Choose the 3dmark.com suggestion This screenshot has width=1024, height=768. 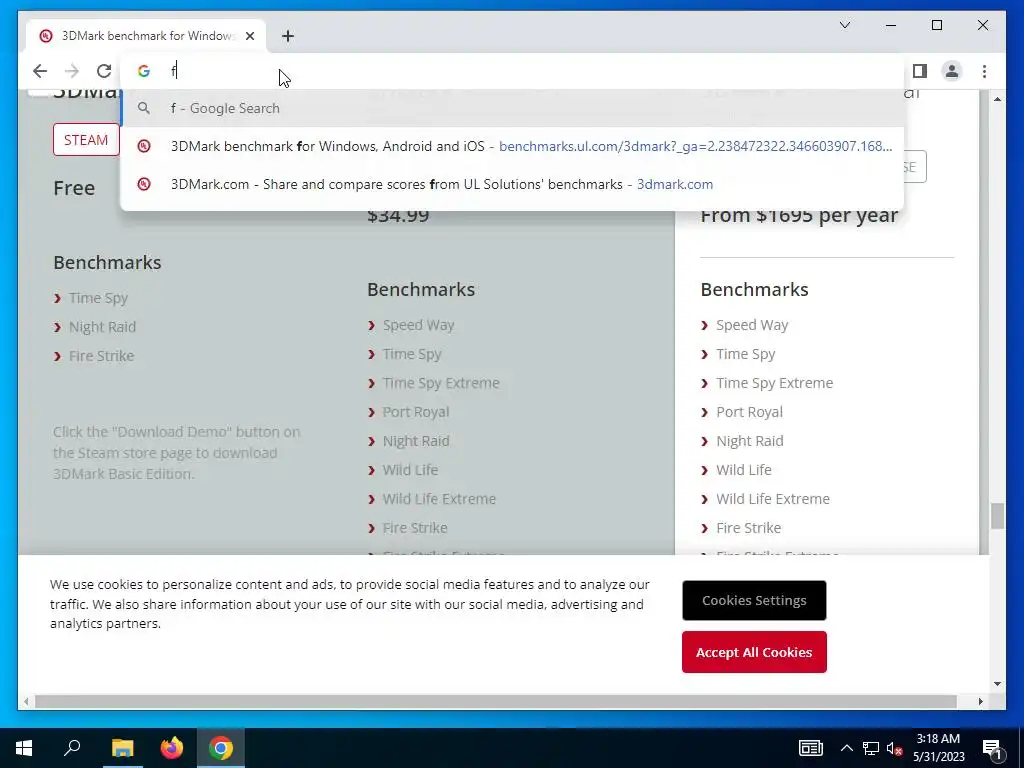513,184
